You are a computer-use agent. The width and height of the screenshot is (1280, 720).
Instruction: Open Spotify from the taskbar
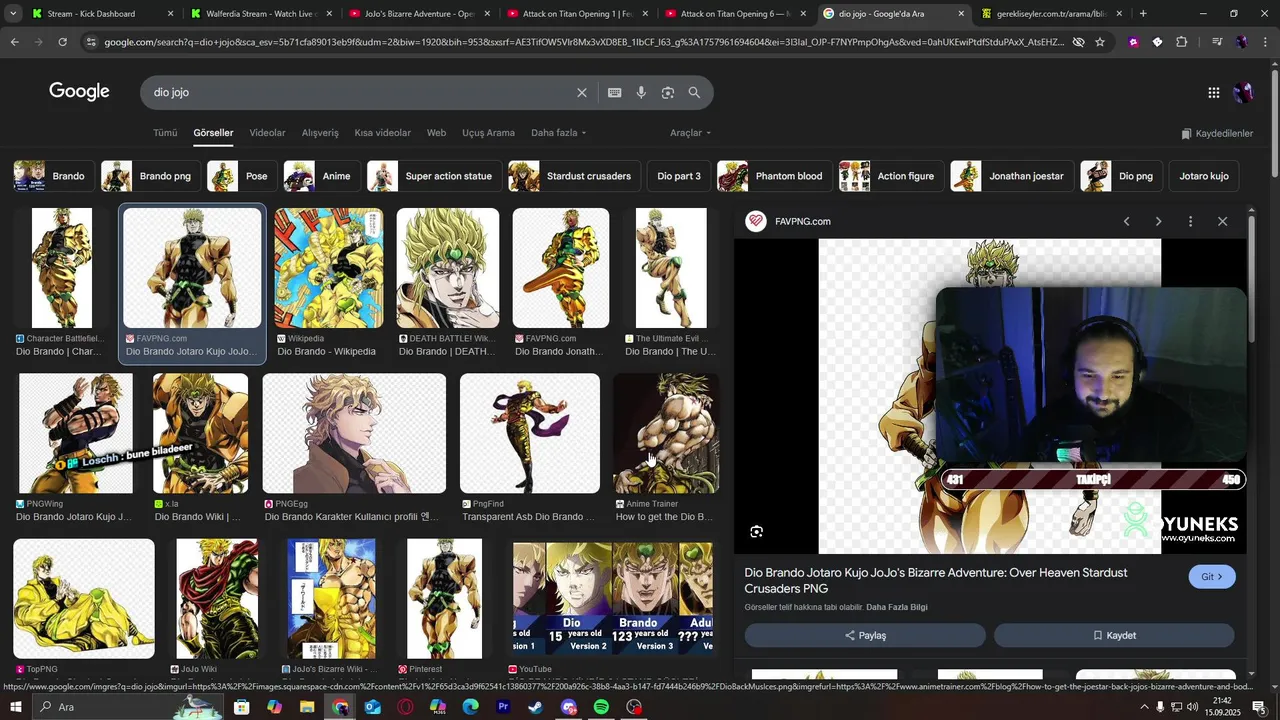(601, 707)
